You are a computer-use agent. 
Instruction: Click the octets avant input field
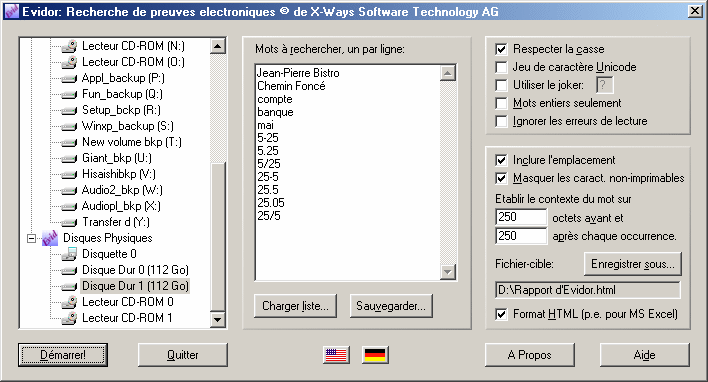point(521,217)
